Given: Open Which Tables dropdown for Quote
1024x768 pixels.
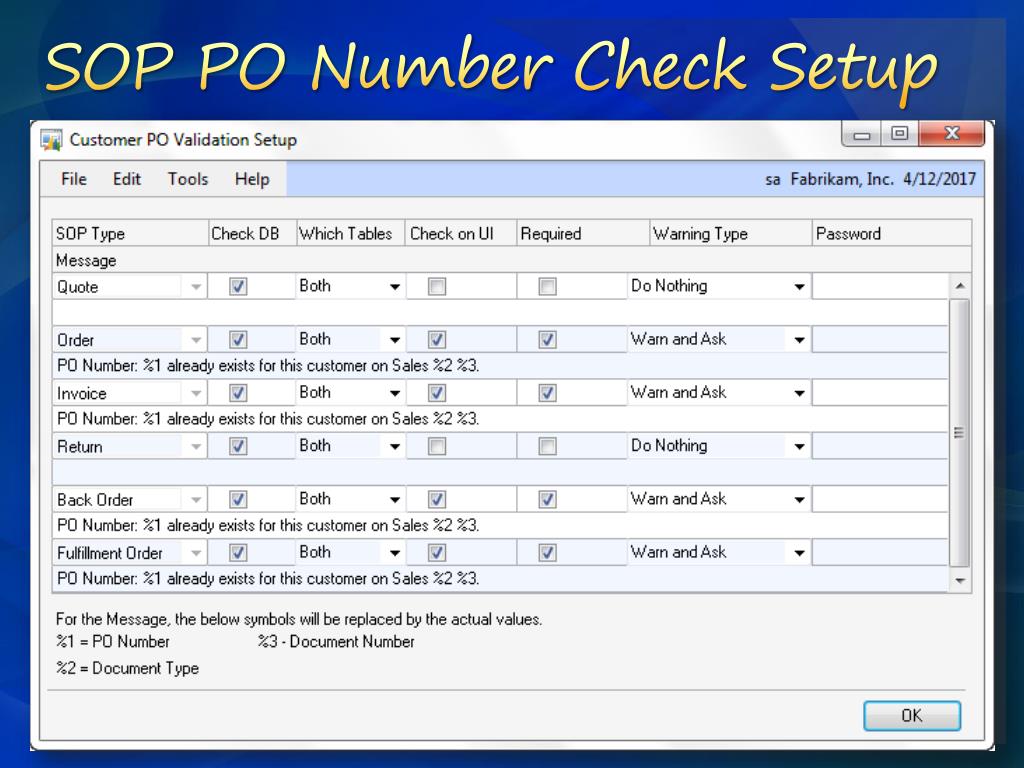Looking at the screenshot, I should pos(394,287).
